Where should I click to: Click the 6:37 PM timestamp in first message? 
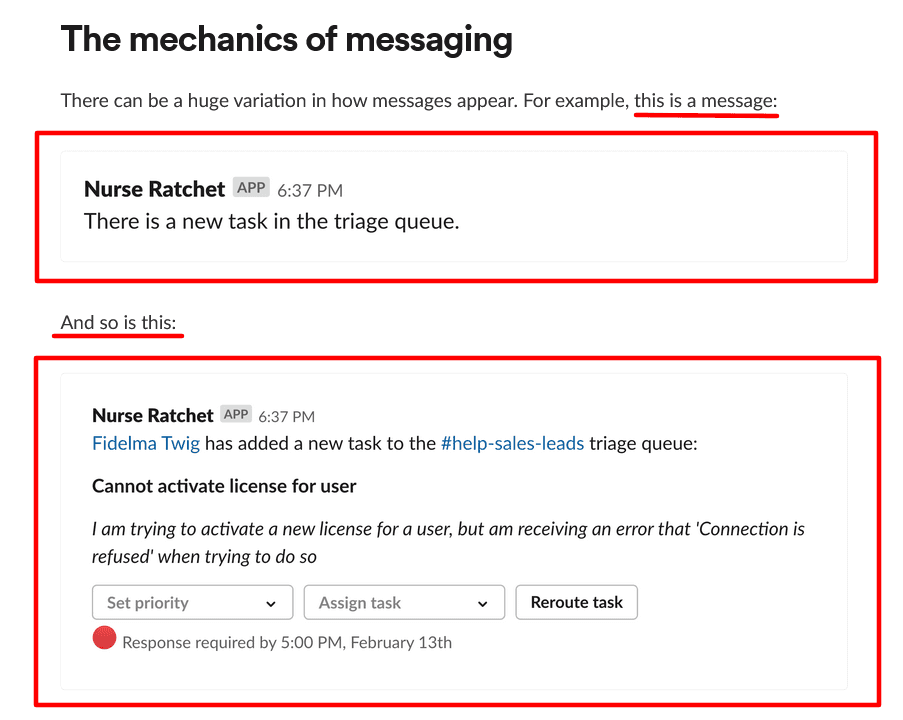click(x=309, y=189)
